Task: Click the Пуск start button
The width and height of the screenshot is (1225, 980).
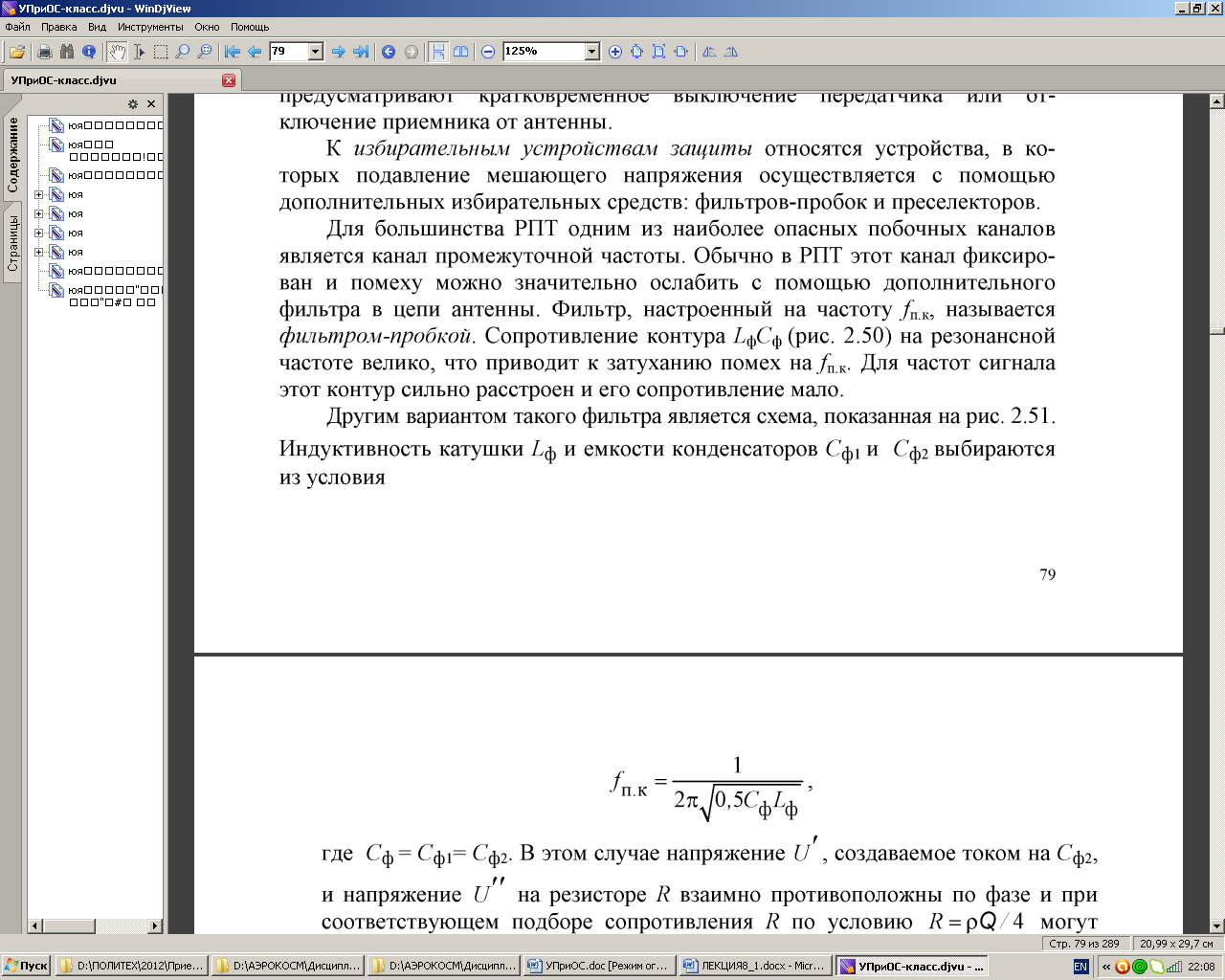Action: coord(27,966)
